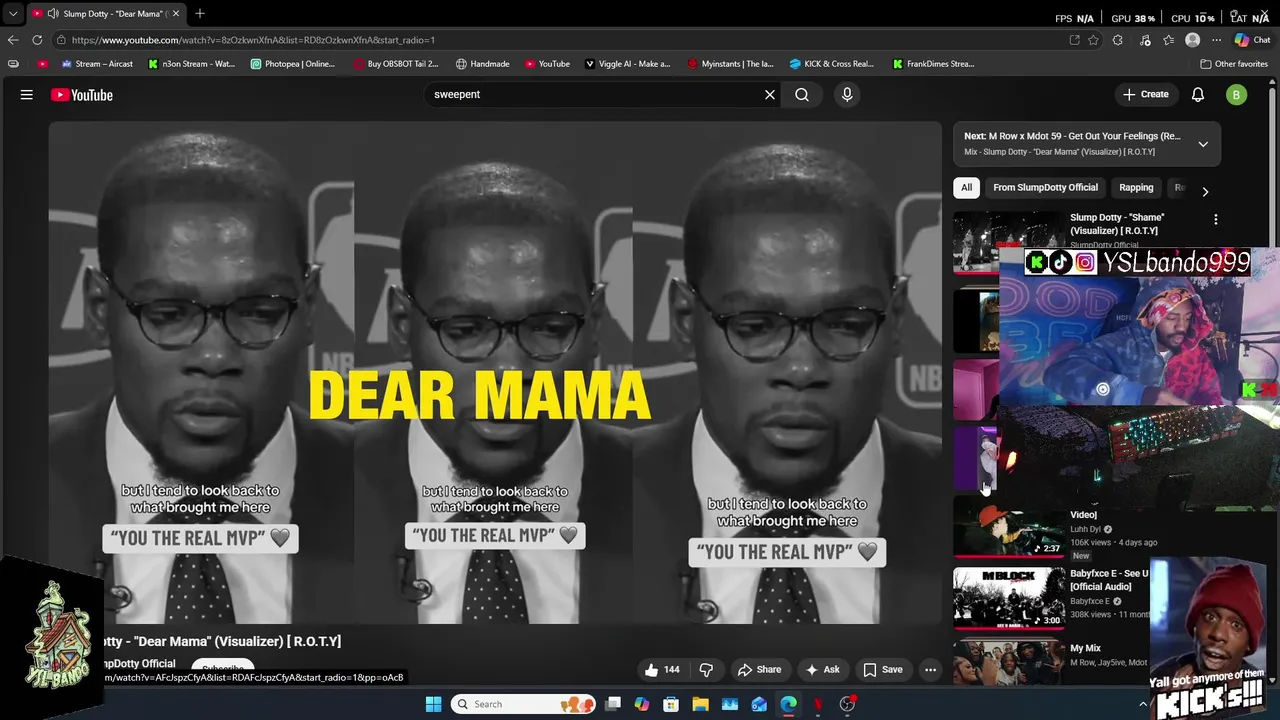Screen dimensions: 1280x720
Task: Open browser settings and more menu
Action: coord(1216,40)
